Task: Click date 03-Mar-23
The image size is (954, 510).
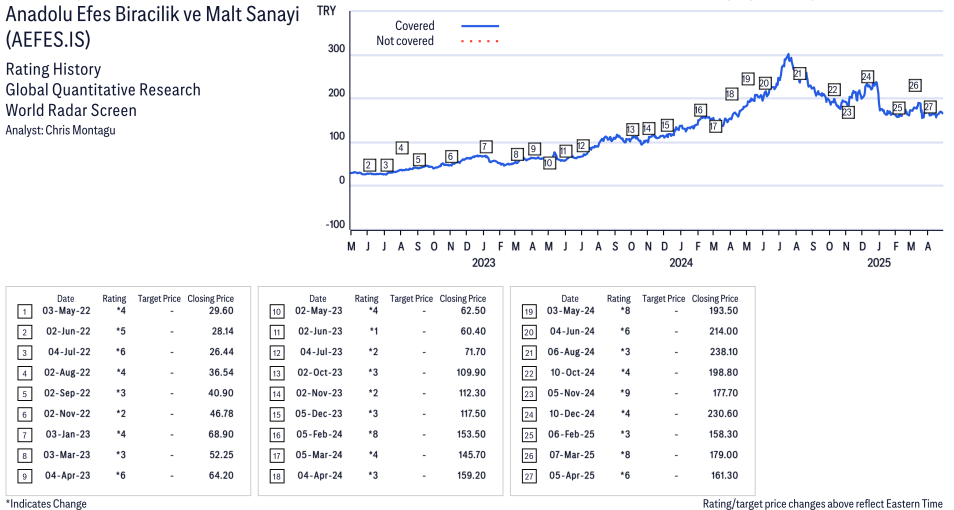Action: pos(67,455)
